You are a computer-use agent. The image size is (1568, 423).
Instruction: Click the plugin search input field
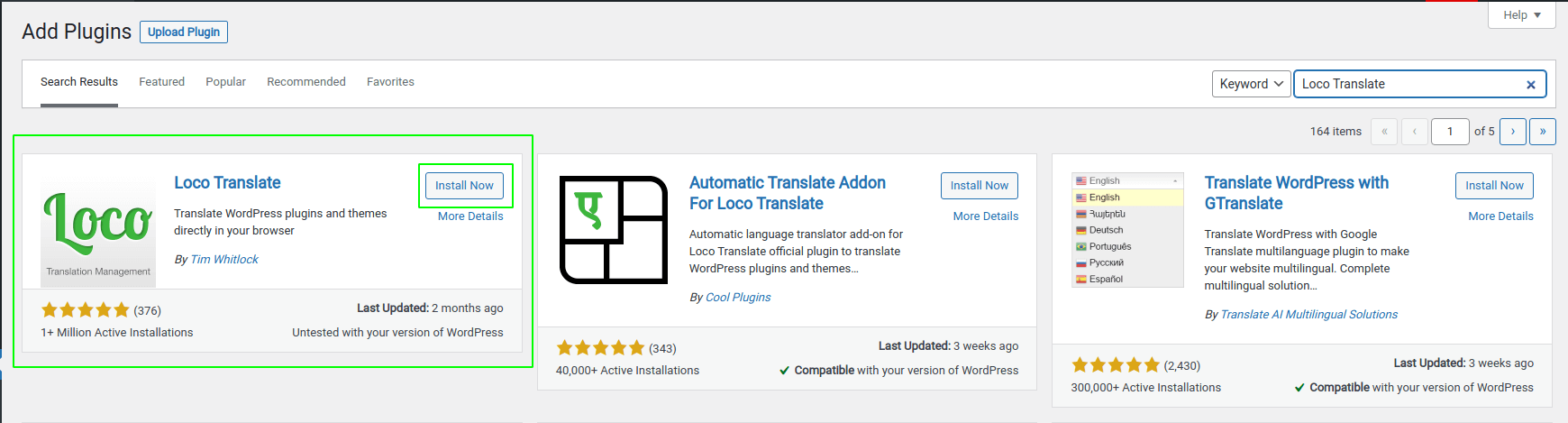1406,84
